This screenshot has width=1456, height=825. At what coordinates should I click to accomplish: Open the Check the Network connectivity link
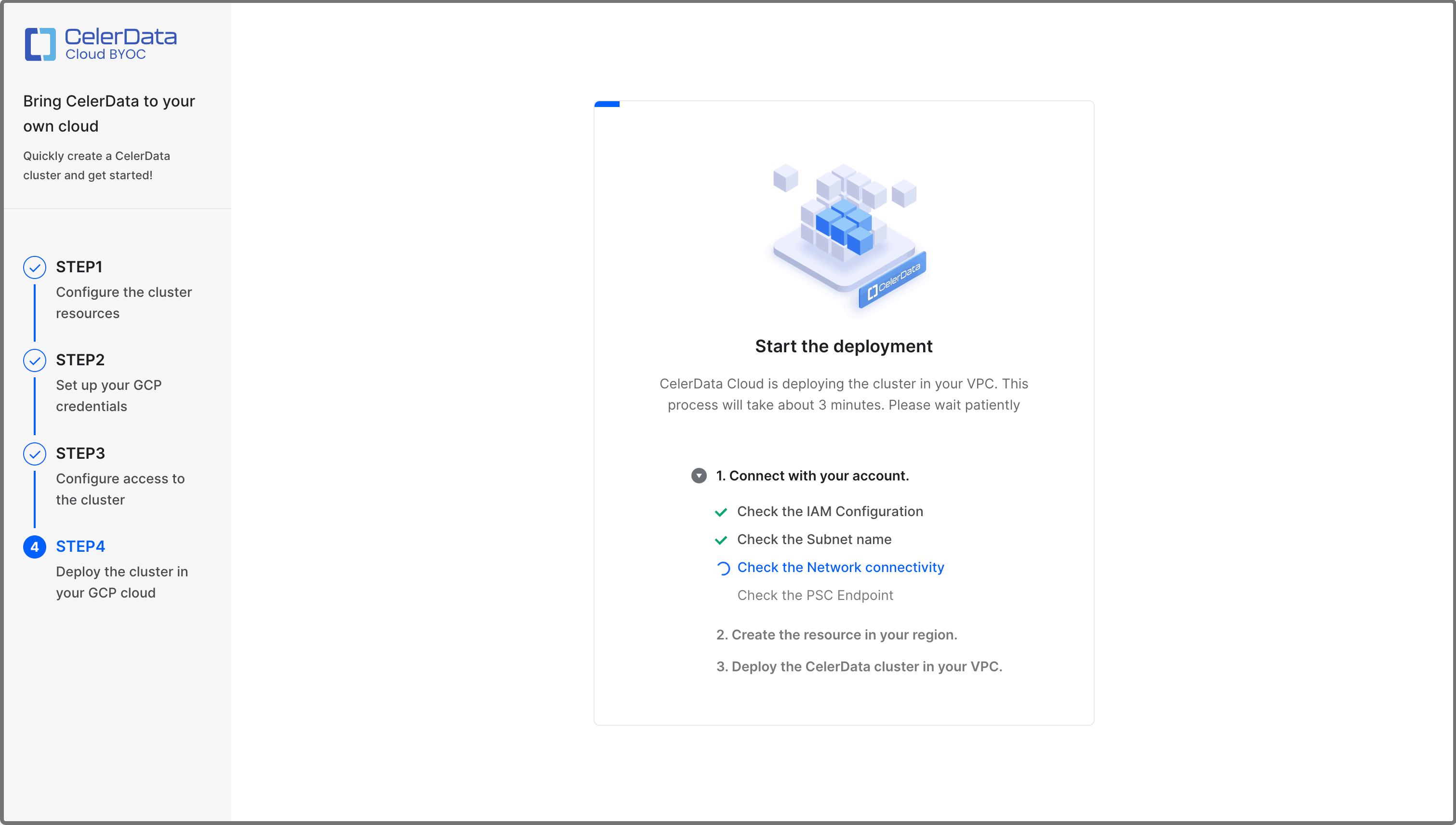click(x=840, y=567)
